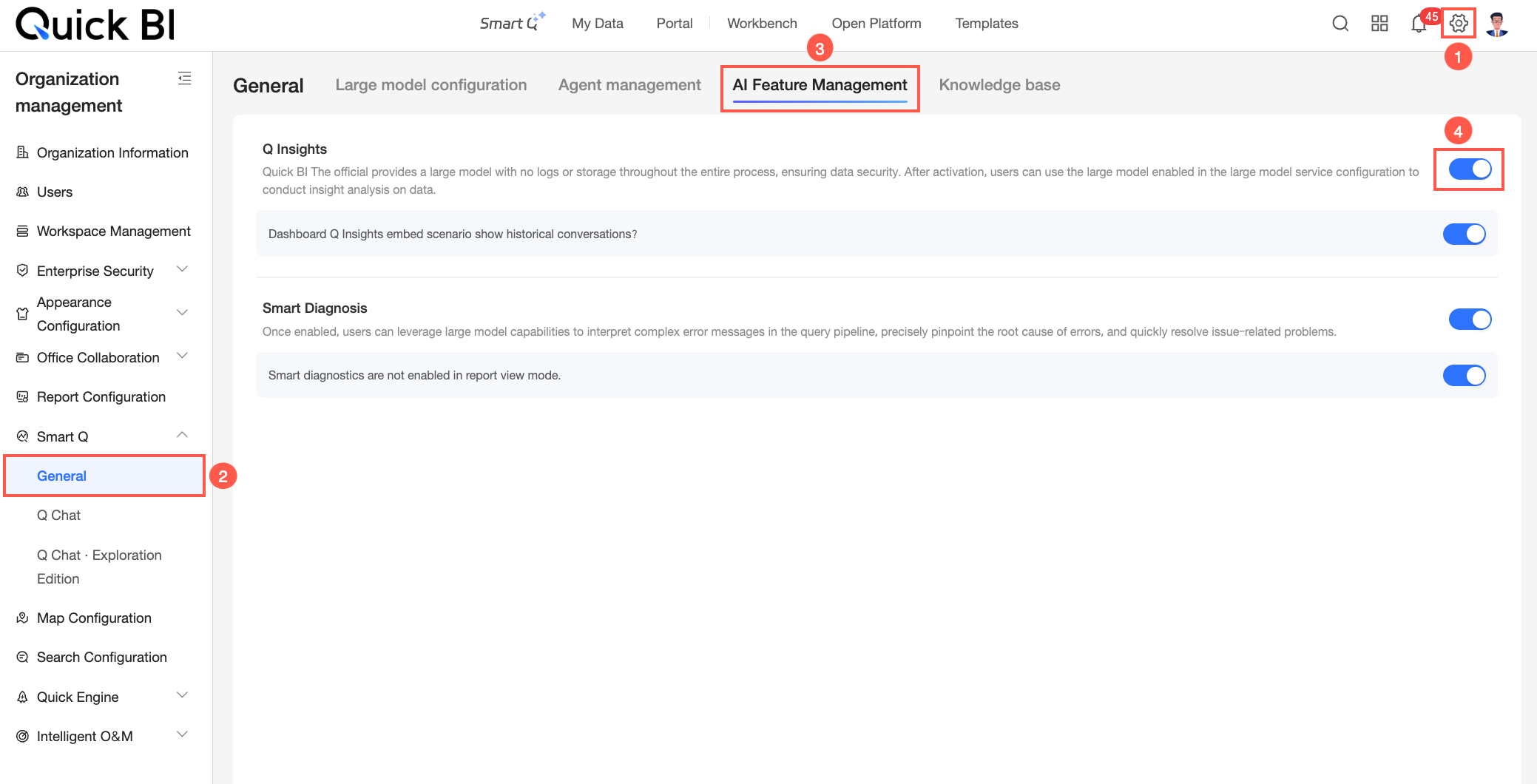Open the notifications bell
1537x784 pixels.
tap(1419, 24)
